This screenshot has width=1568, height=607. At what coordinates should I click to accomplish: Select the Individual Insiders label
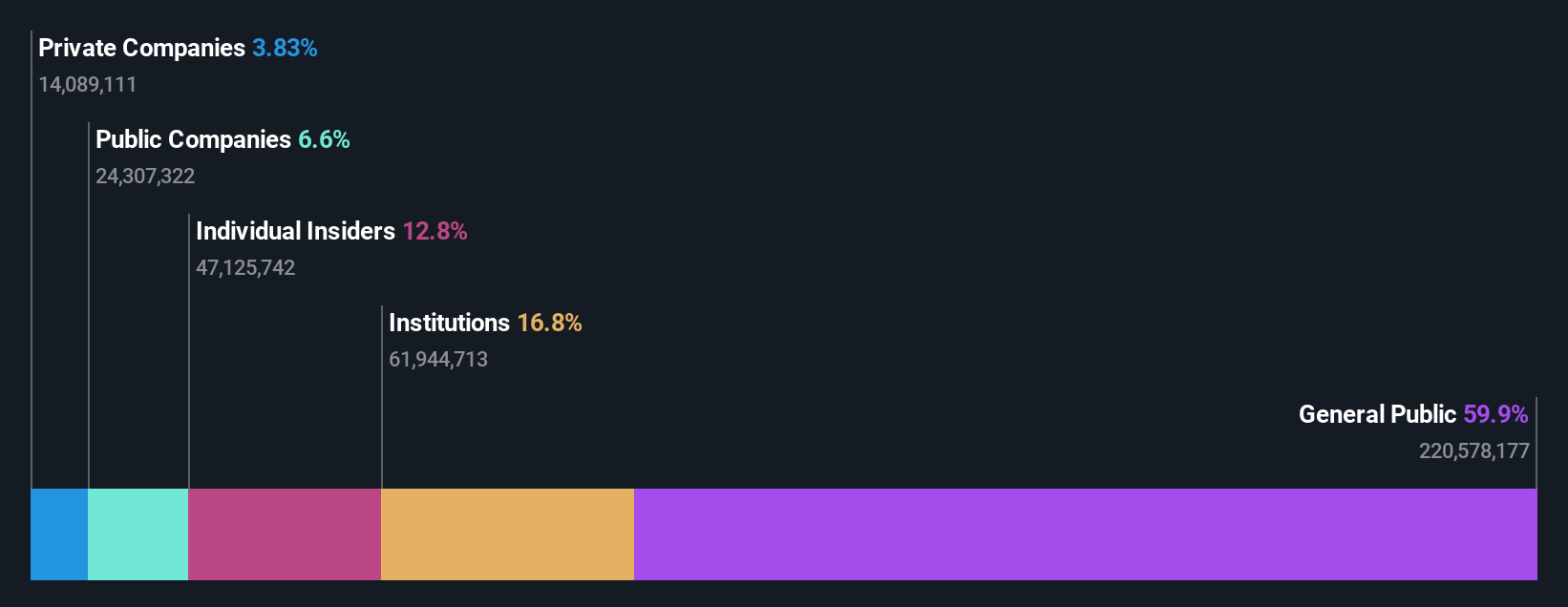coord(295,232)
